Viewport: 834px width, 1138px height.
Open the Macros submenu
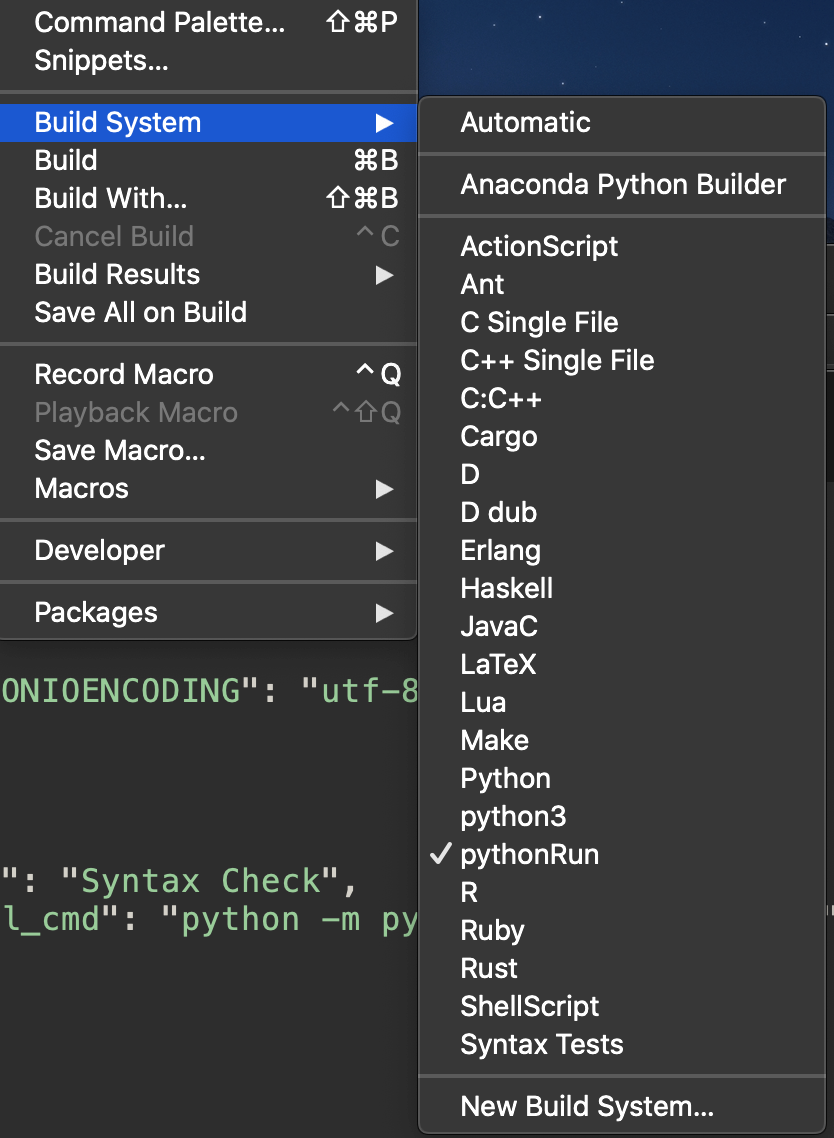click(x=82, y=489)
